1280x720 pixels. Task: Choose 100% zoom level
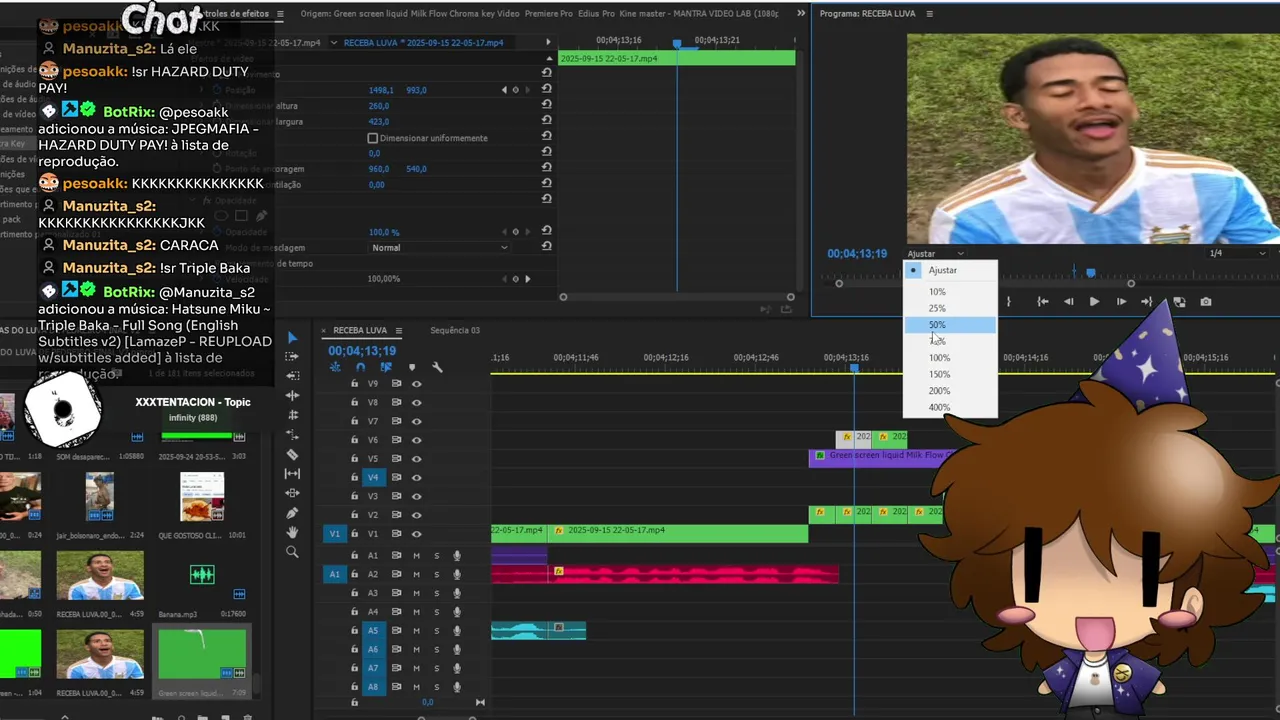click(950, 358)
